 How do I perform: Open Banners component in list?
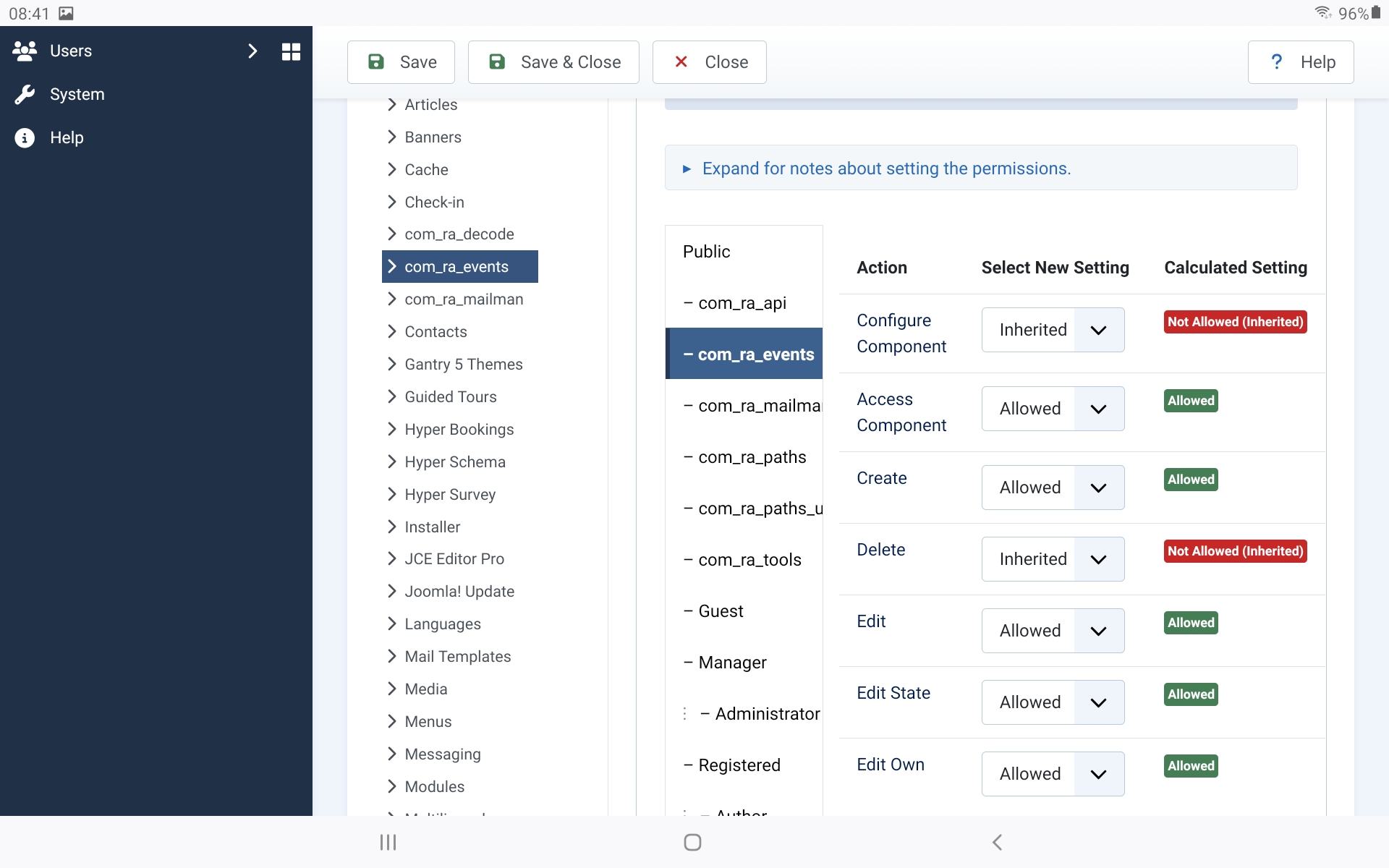433,137
